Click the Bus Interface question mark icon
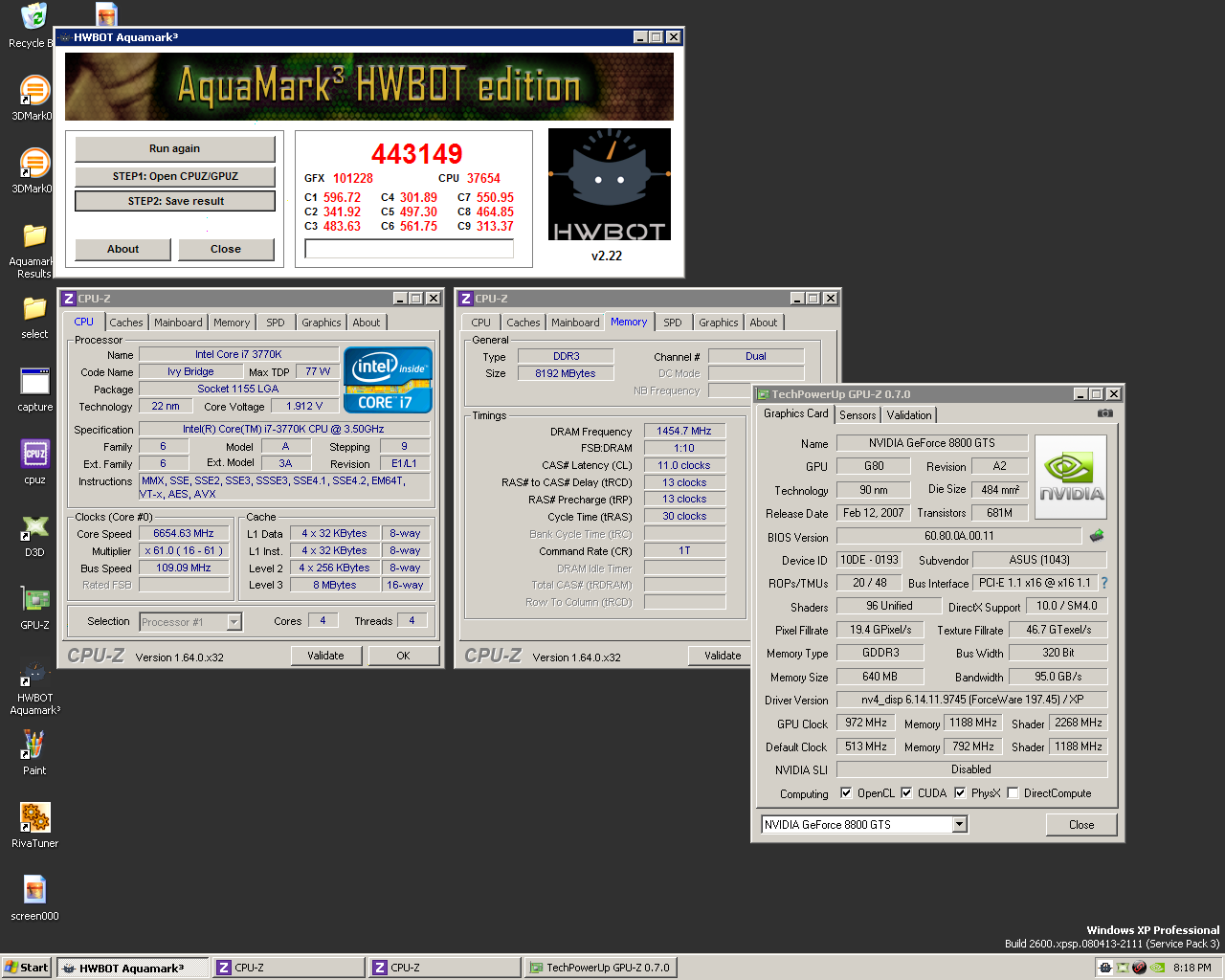Image resolution: width=1225 pixels, height=980 pixels. [1103, 583]
